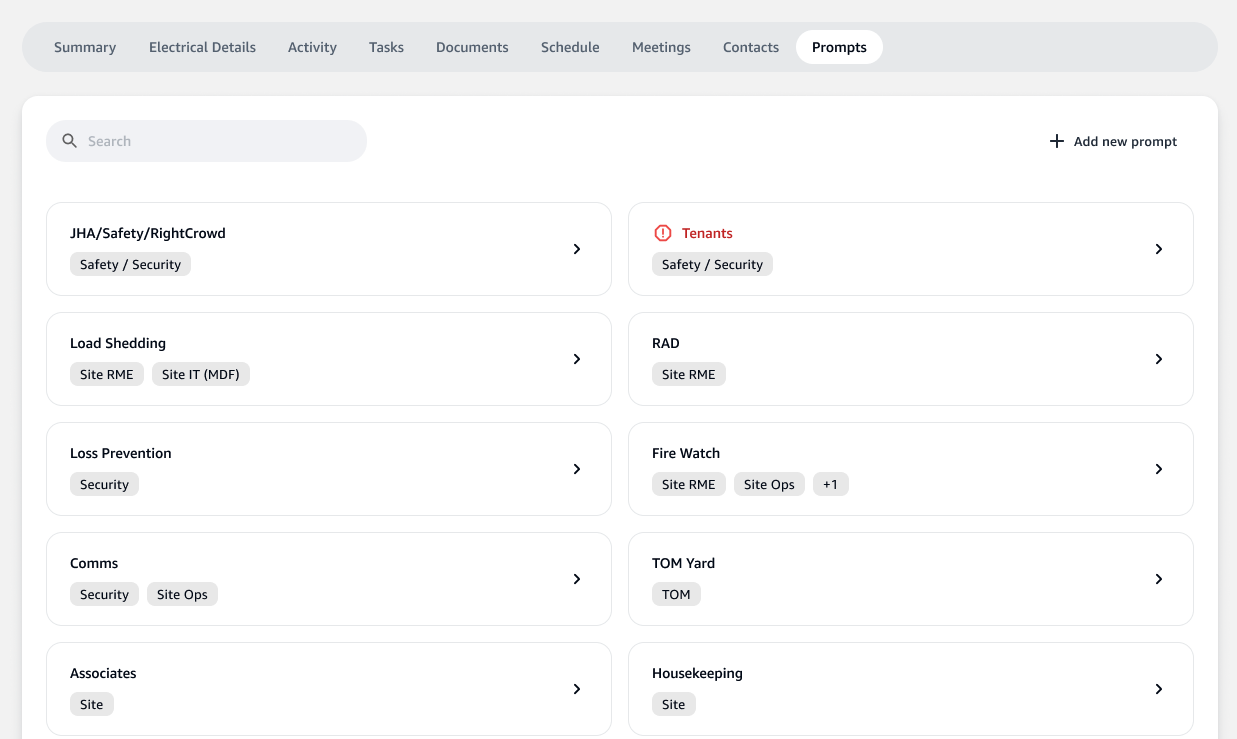Expand the TOM Yard prompt chevron
The image size is (1237, 739).
(1159, 579)
